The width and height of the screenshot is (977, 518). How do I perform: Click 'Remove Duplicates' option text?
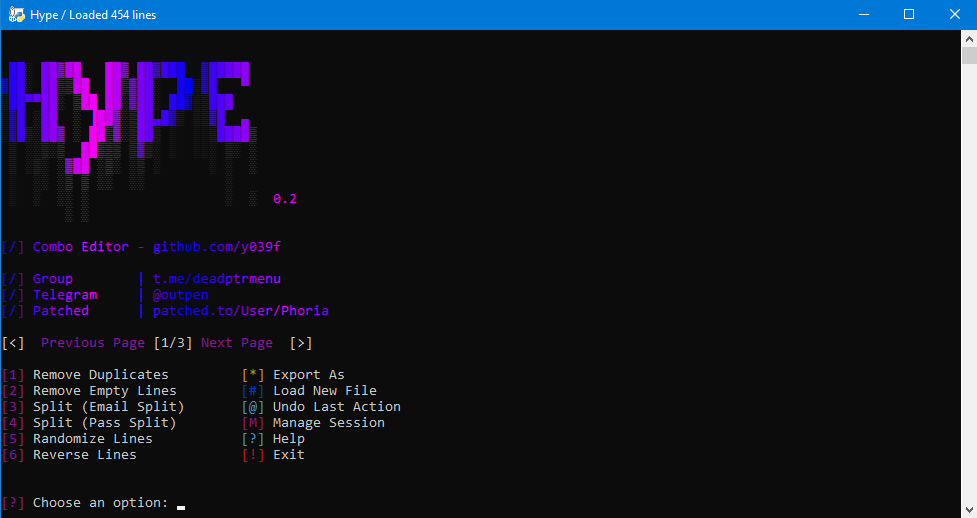(101, 375)
